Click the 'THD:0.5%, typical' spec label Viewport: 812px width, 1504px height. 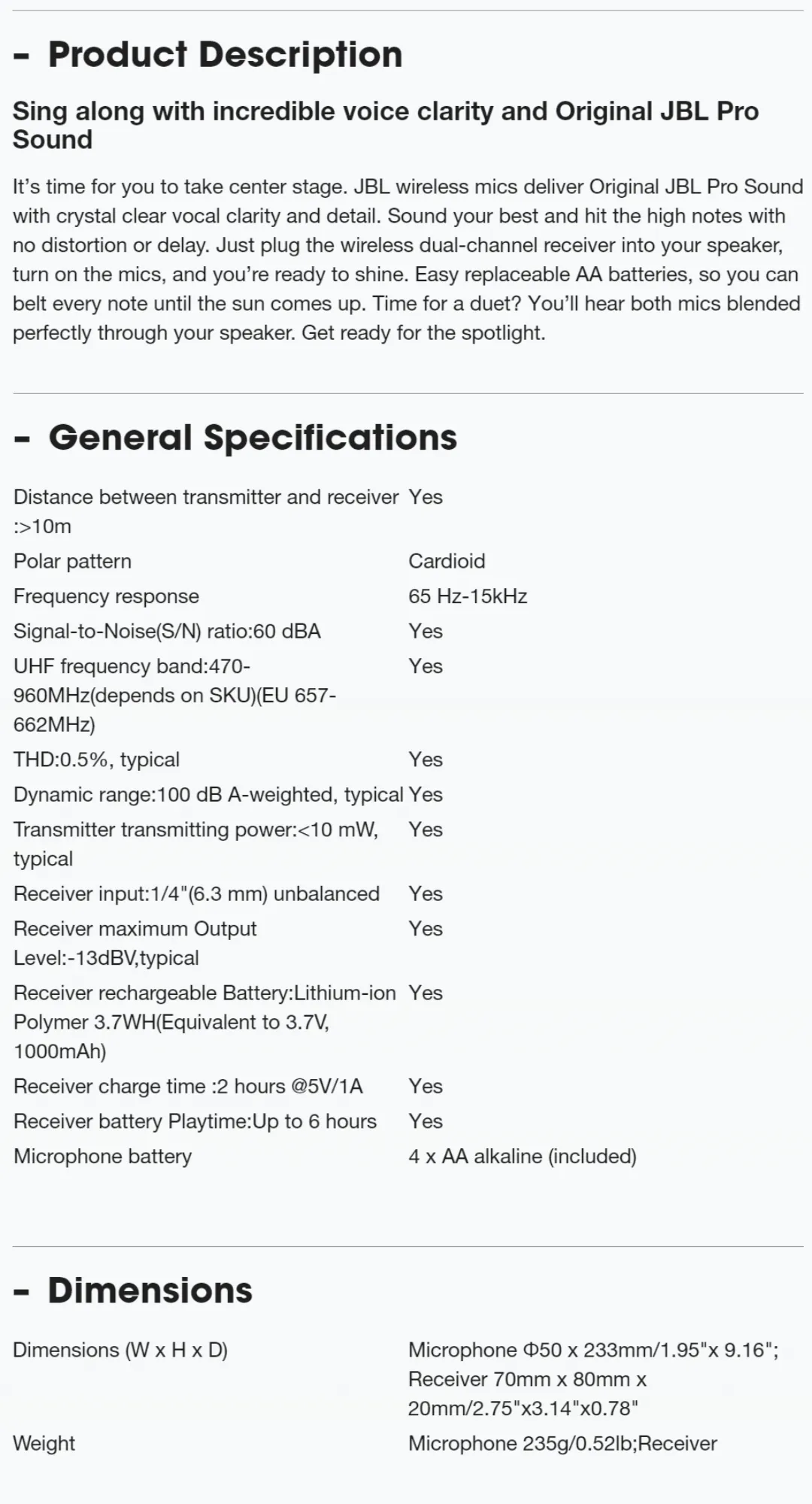tap(96, 760)
